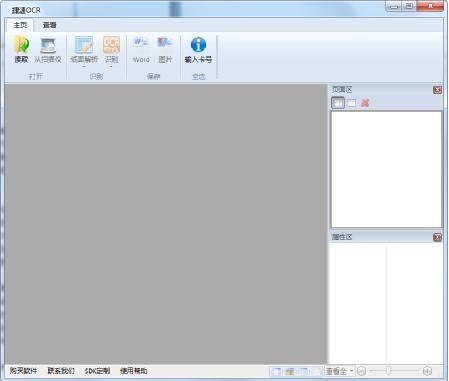
Task: Close the 属性区 panel
Action: 437,237
